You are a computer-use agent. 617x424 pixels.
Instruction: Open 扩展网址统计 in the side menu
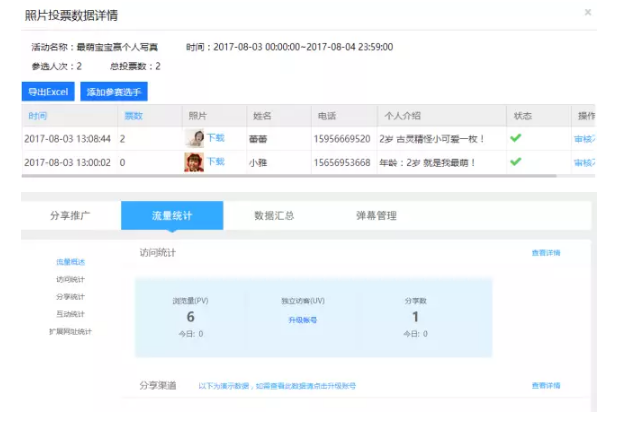click(x=70, y=331)
